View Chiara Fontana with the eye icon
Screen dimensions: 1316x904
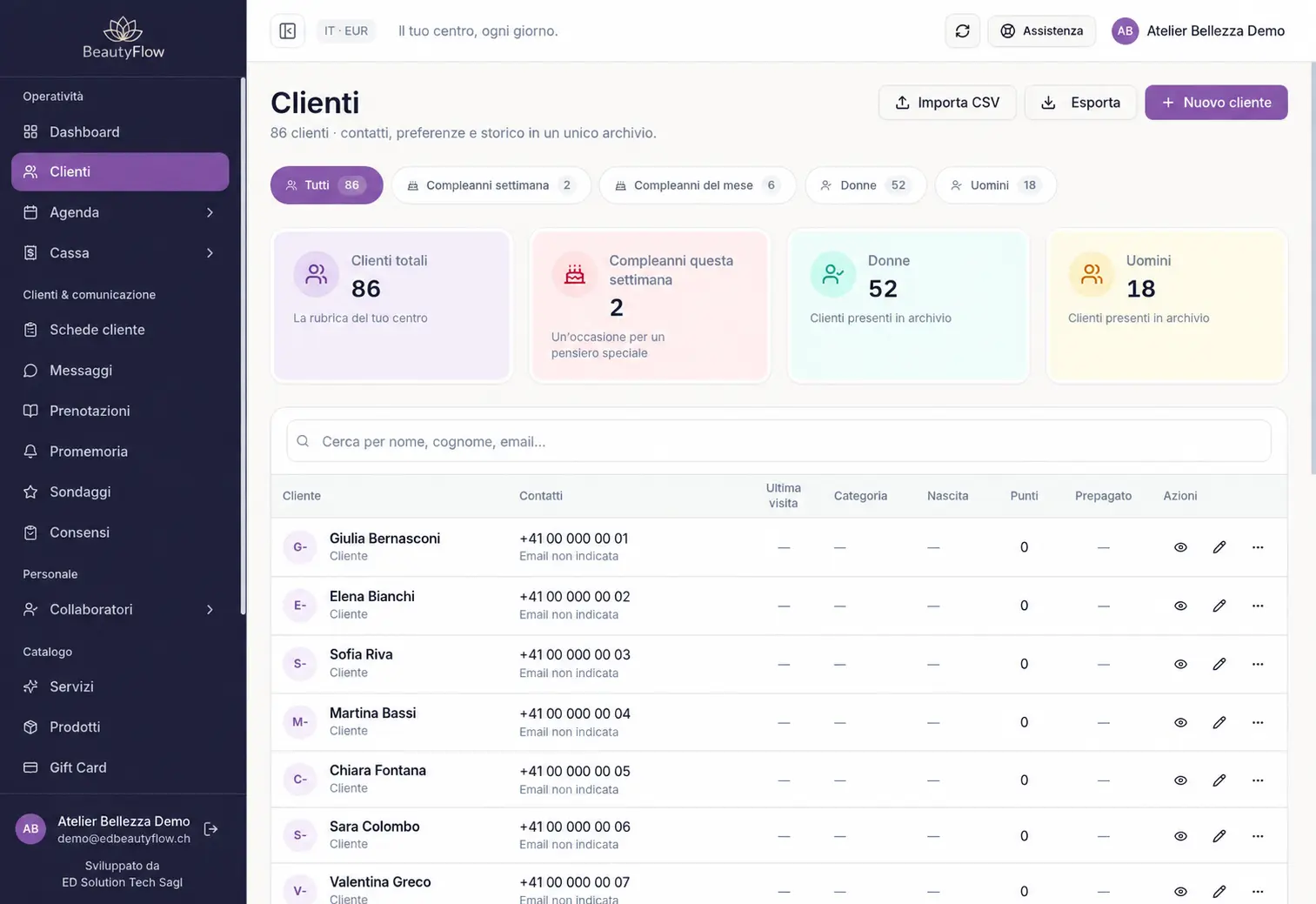point(1180,780)
